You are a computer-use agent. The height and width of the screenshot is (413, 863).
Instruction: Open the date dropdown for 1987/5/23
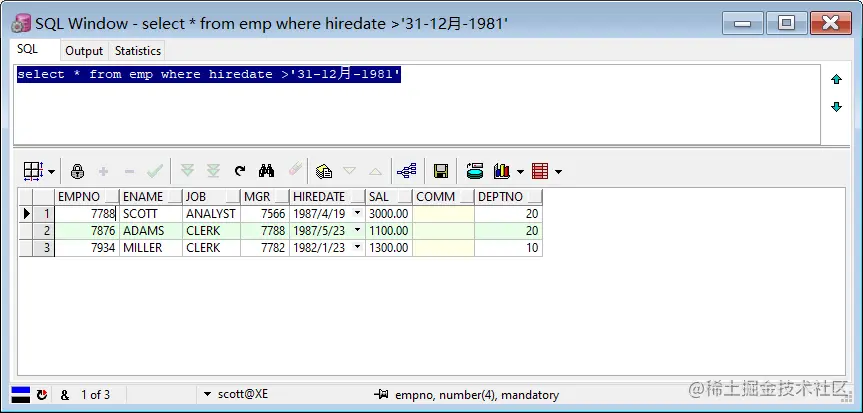tap(358, 230)
